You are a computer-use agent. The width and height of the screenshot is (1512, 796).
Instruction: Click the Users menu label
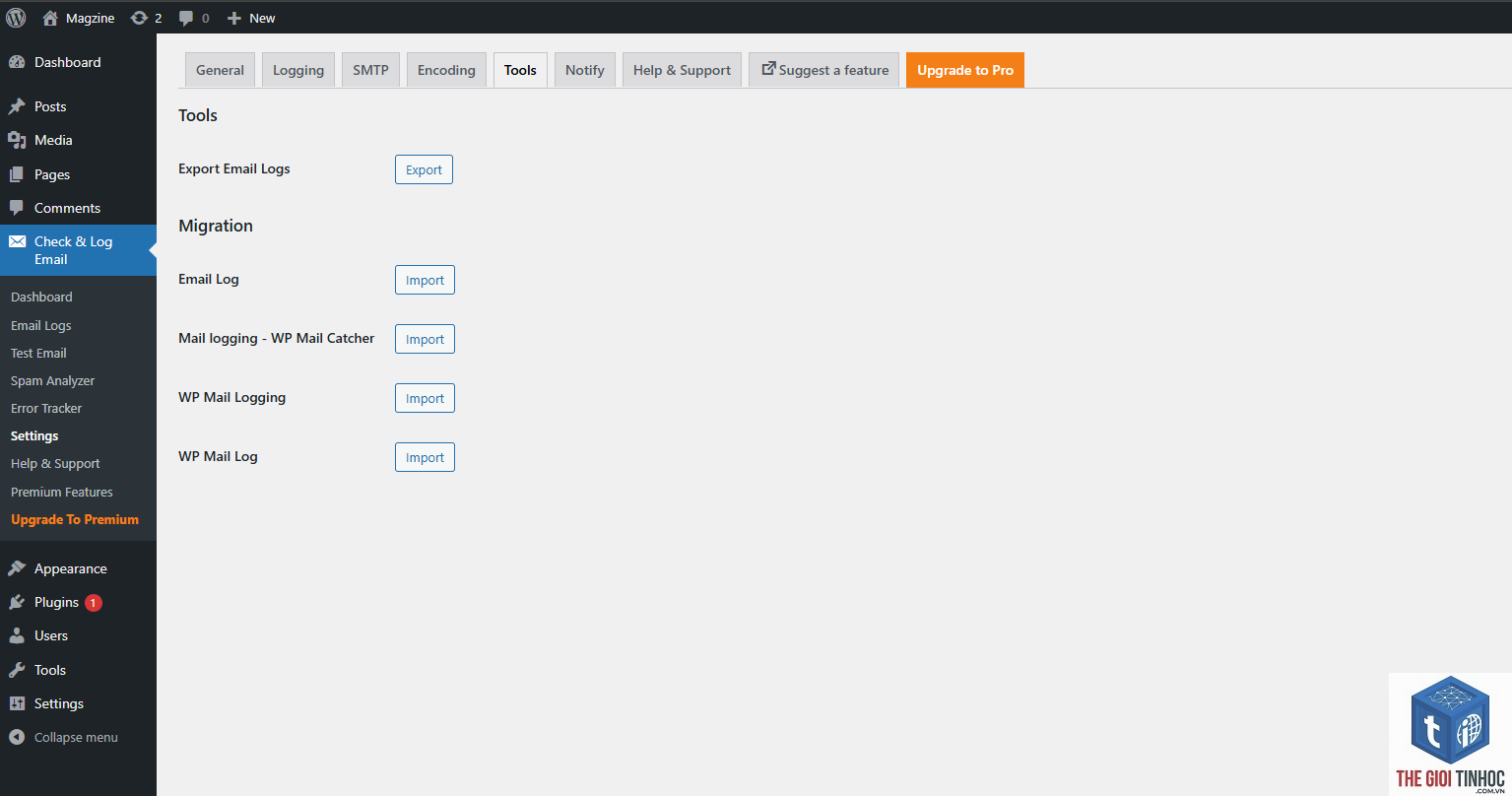pyautogui.click(x=51, y=635)
